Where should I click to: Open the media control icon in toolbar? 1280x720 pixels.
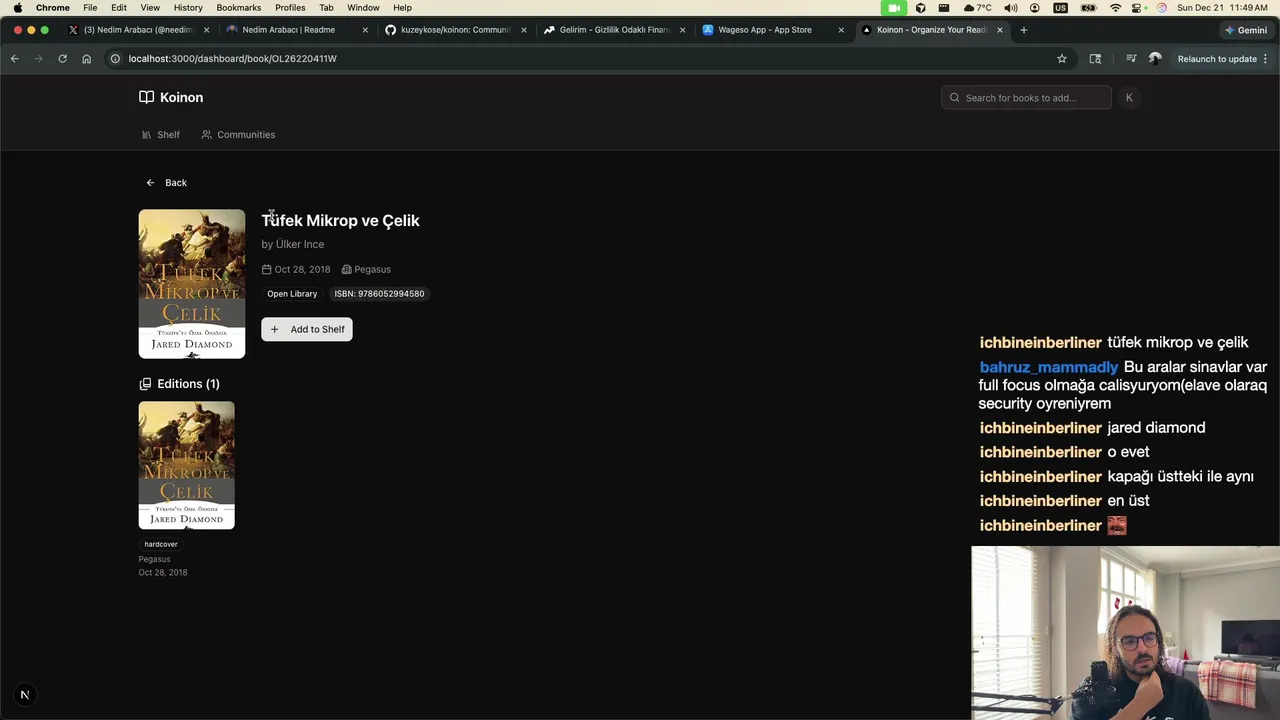(1131, 58)
